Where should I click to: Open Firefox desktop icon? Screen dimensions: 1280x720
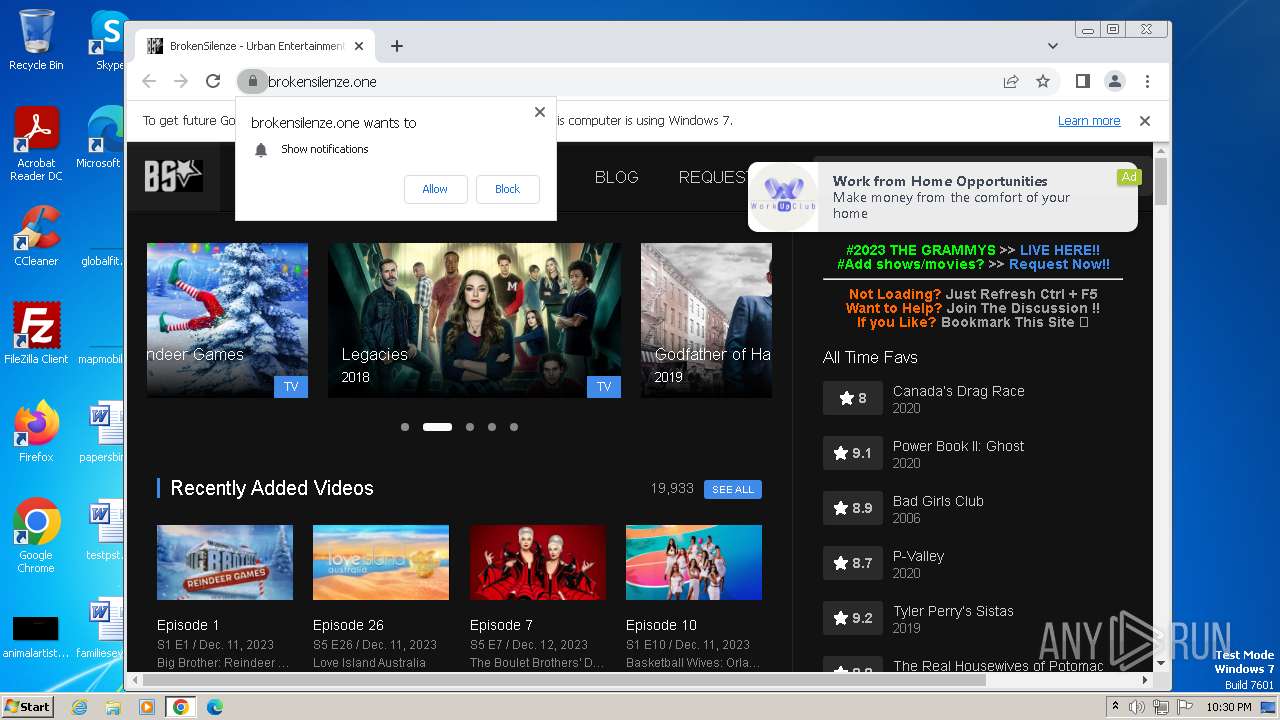[x=36, y=431]
